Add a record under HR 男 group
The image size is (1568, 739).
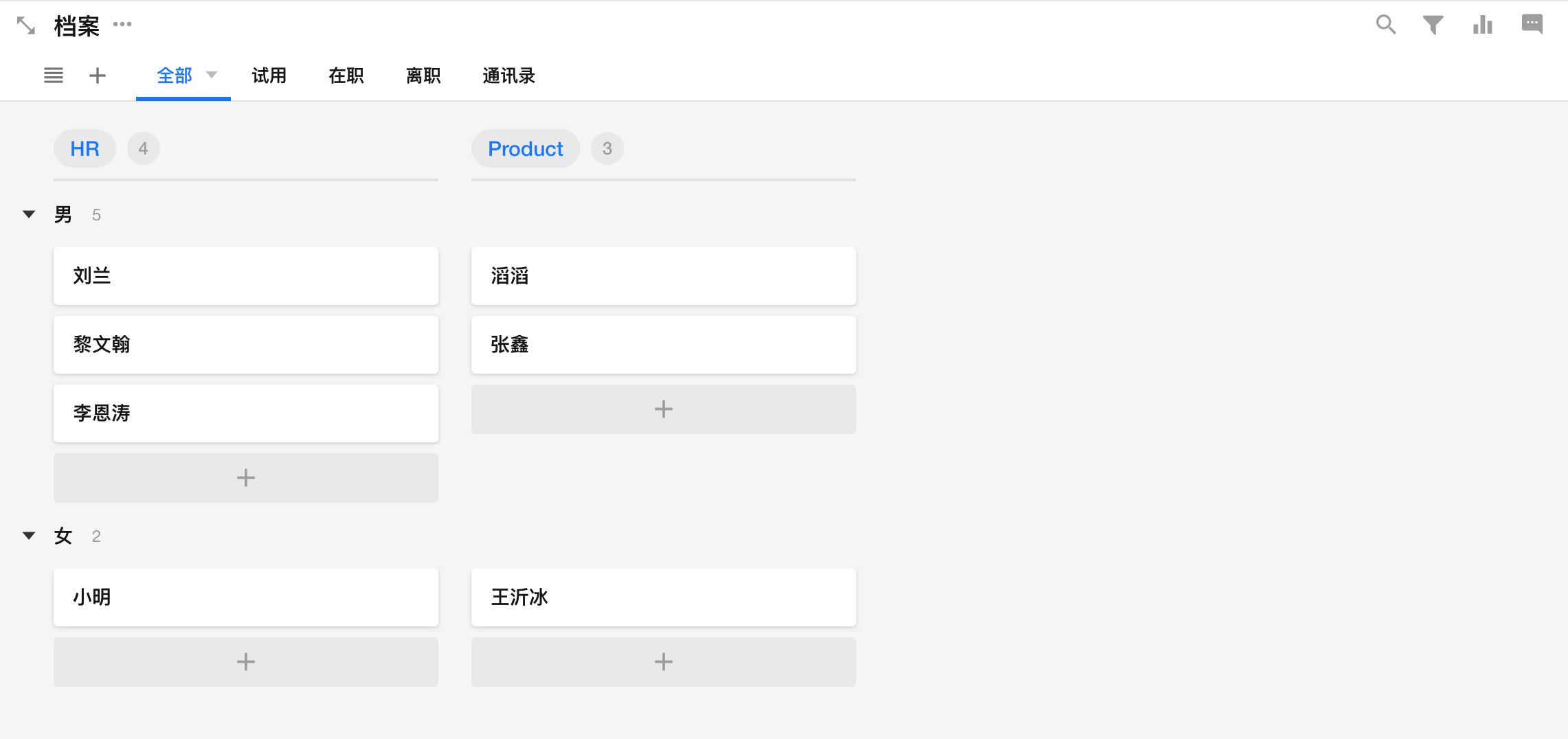click(245, 478)
